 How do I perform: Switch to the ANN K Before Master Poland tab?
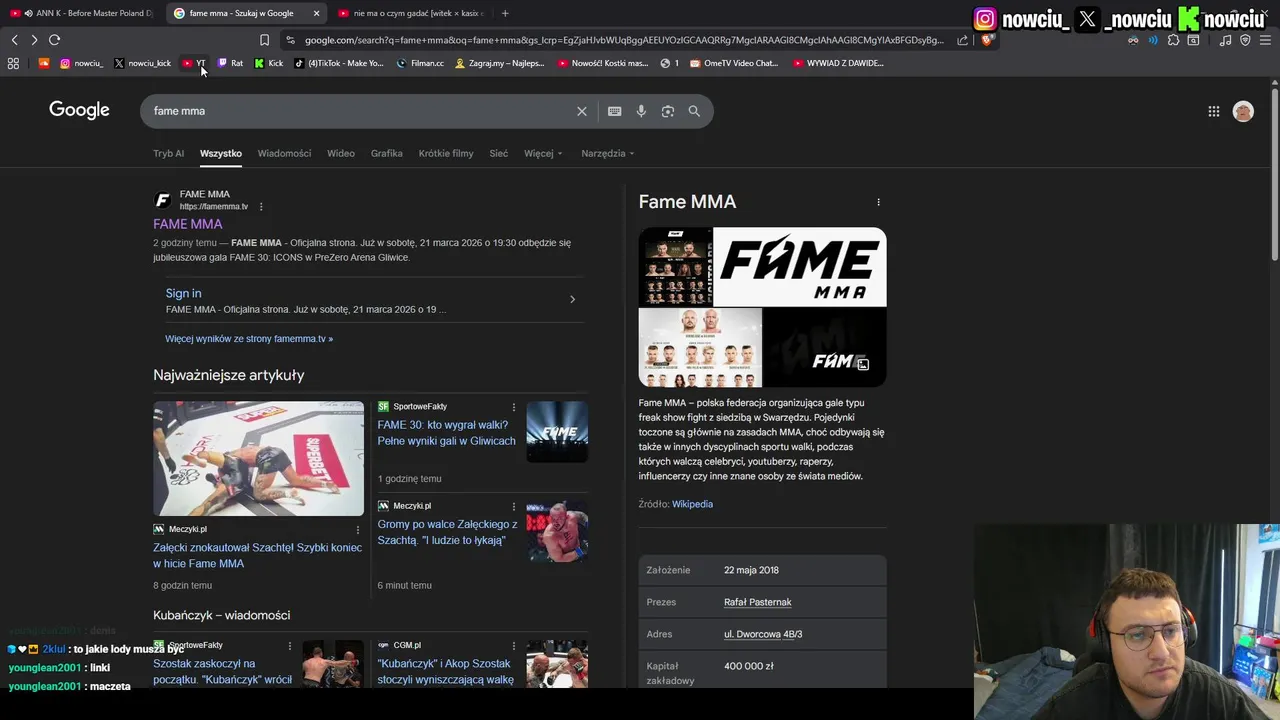(x=81, y=13)
